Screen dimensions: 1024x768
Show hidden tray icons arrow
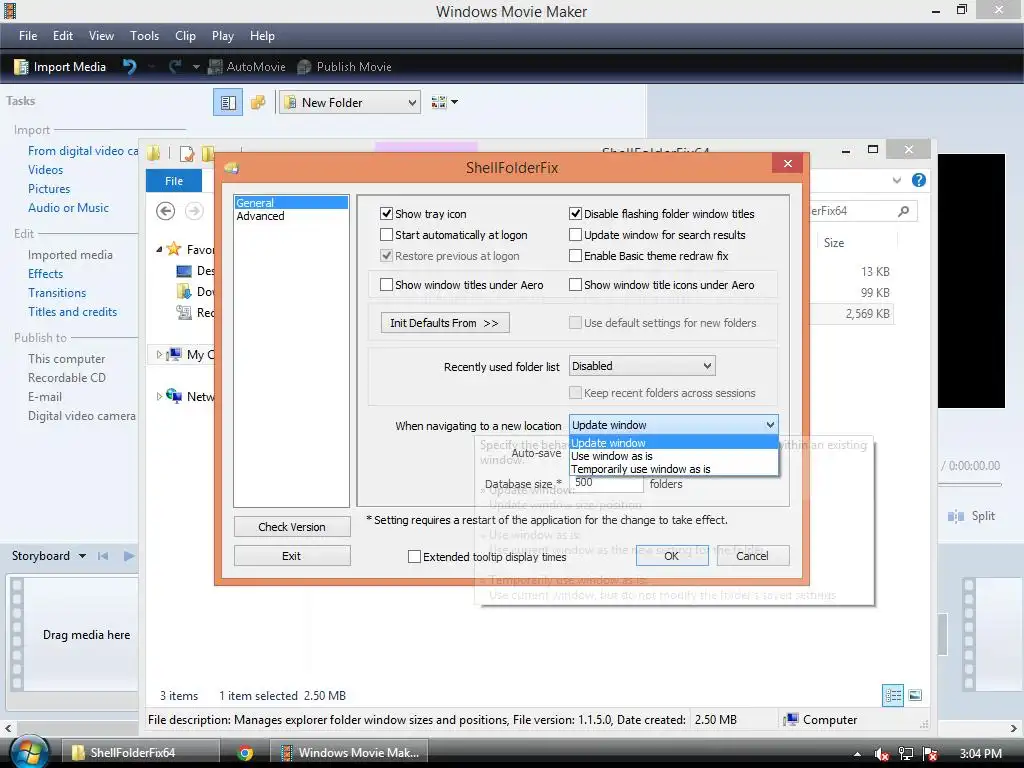[x=857, y=754]
